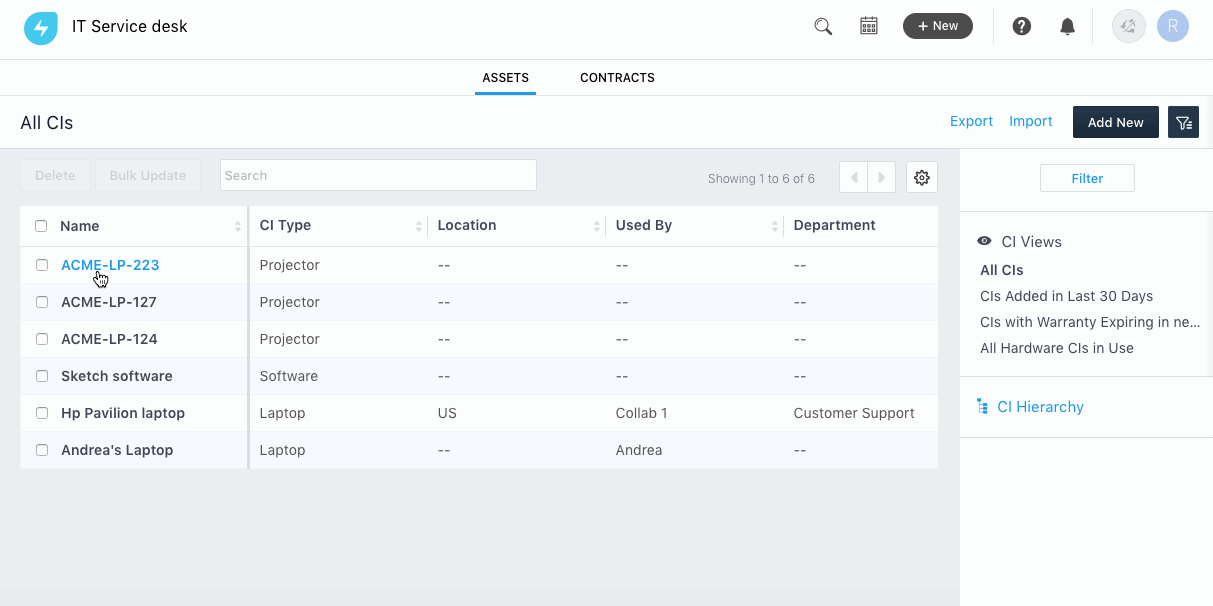Sort by Used By column arrows
Viewport: 1213px width, 606px height.
click(775, 226)
